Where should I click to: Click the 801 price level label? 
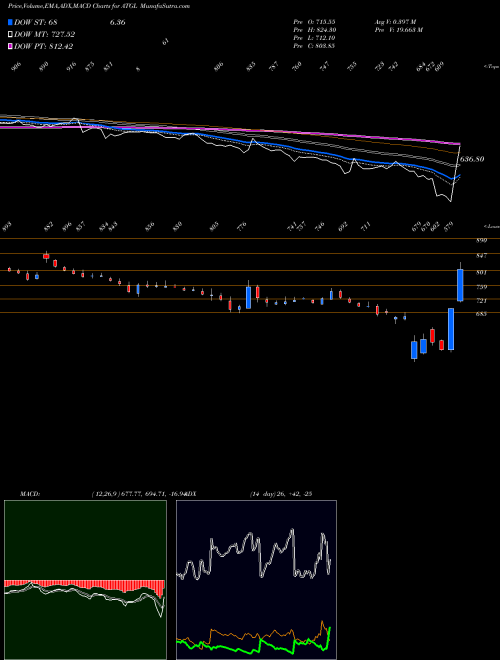pos(482,272)
